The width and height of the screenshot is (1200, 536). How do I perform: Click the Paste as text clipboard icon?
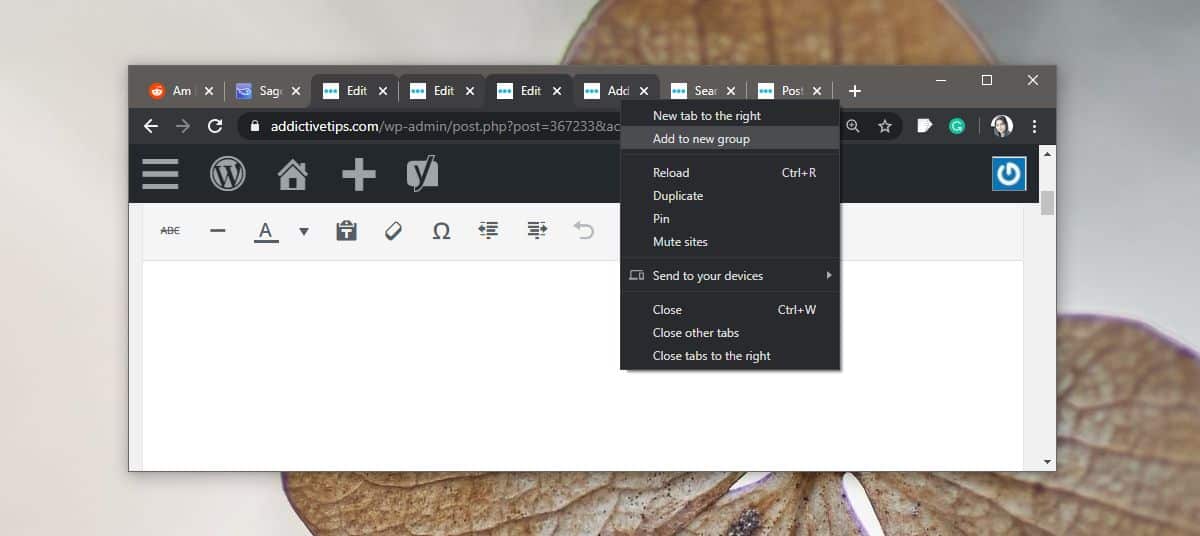point(346,230)
